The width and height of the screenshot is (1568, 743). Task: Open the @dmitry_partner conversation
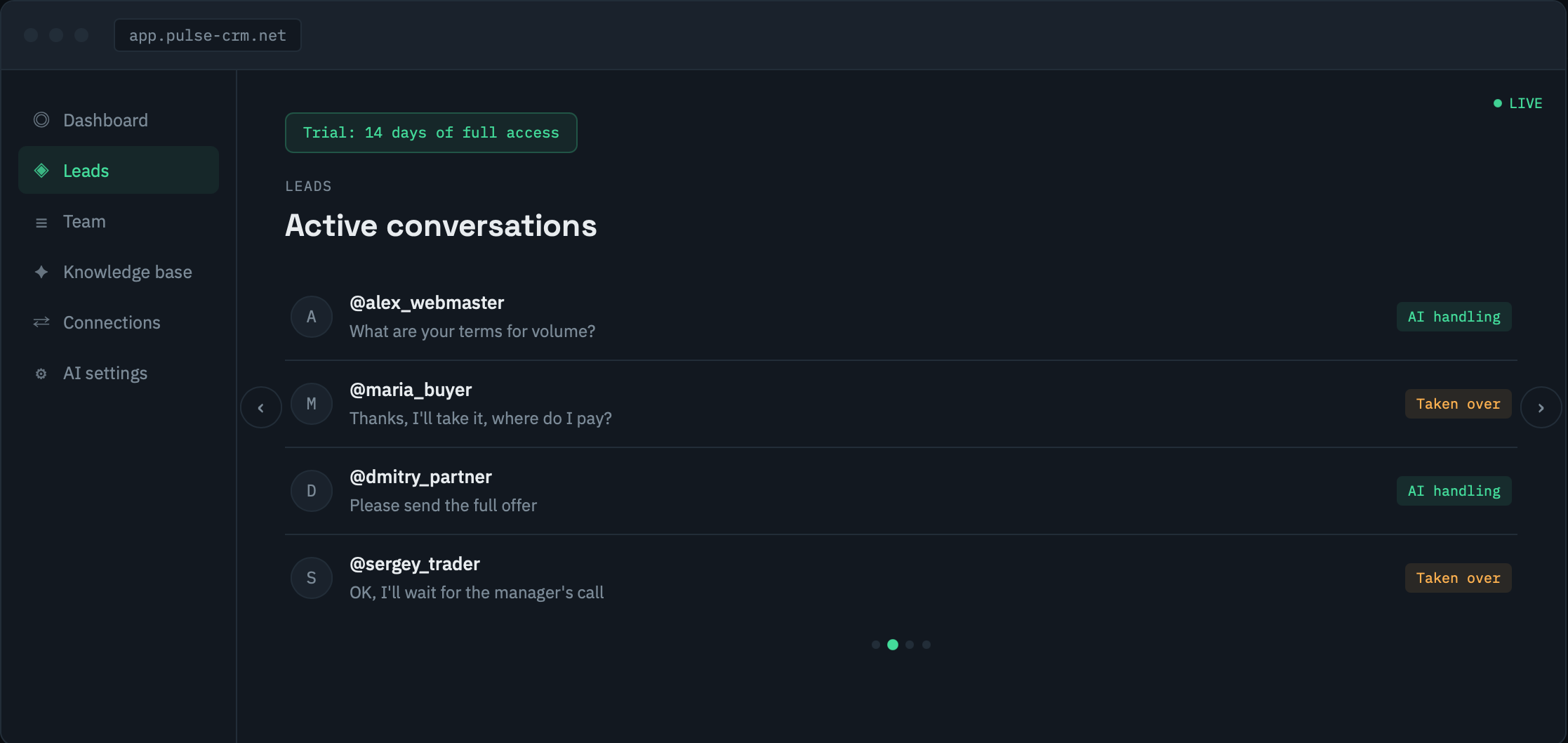click(901, 491)
